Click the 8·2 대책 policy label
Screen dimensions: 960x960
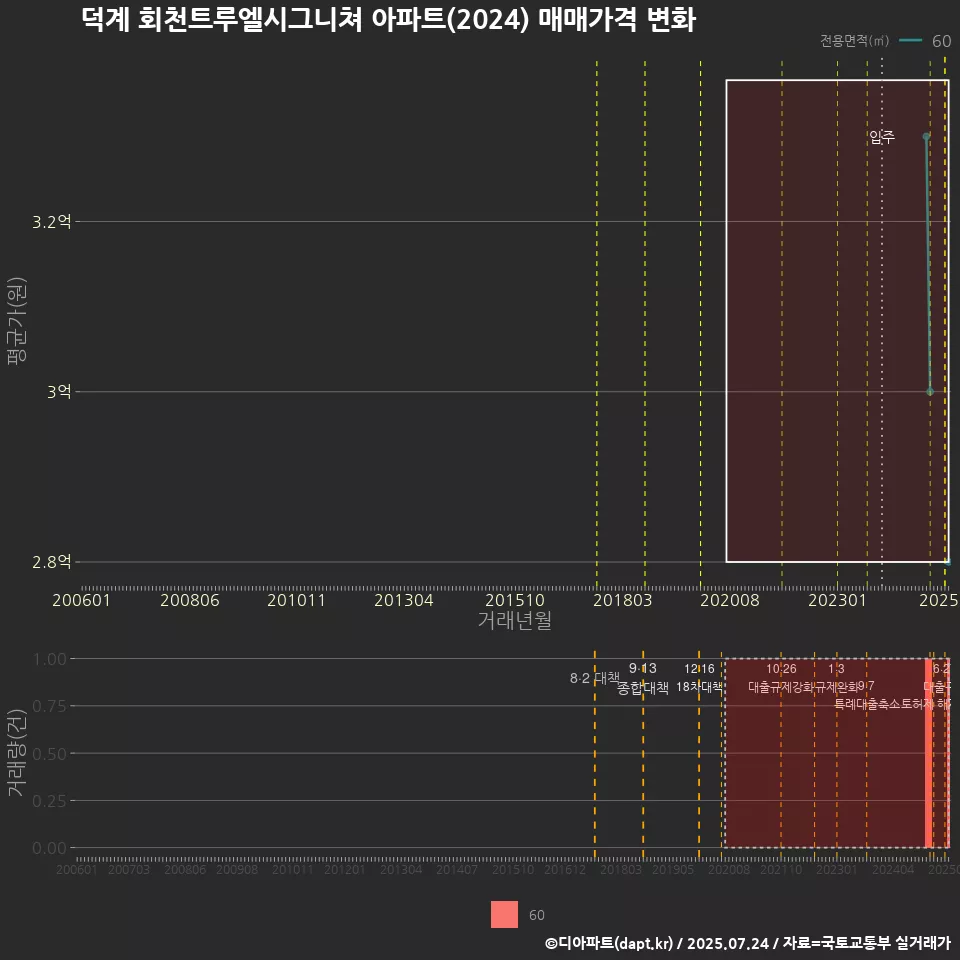[594, 678]
